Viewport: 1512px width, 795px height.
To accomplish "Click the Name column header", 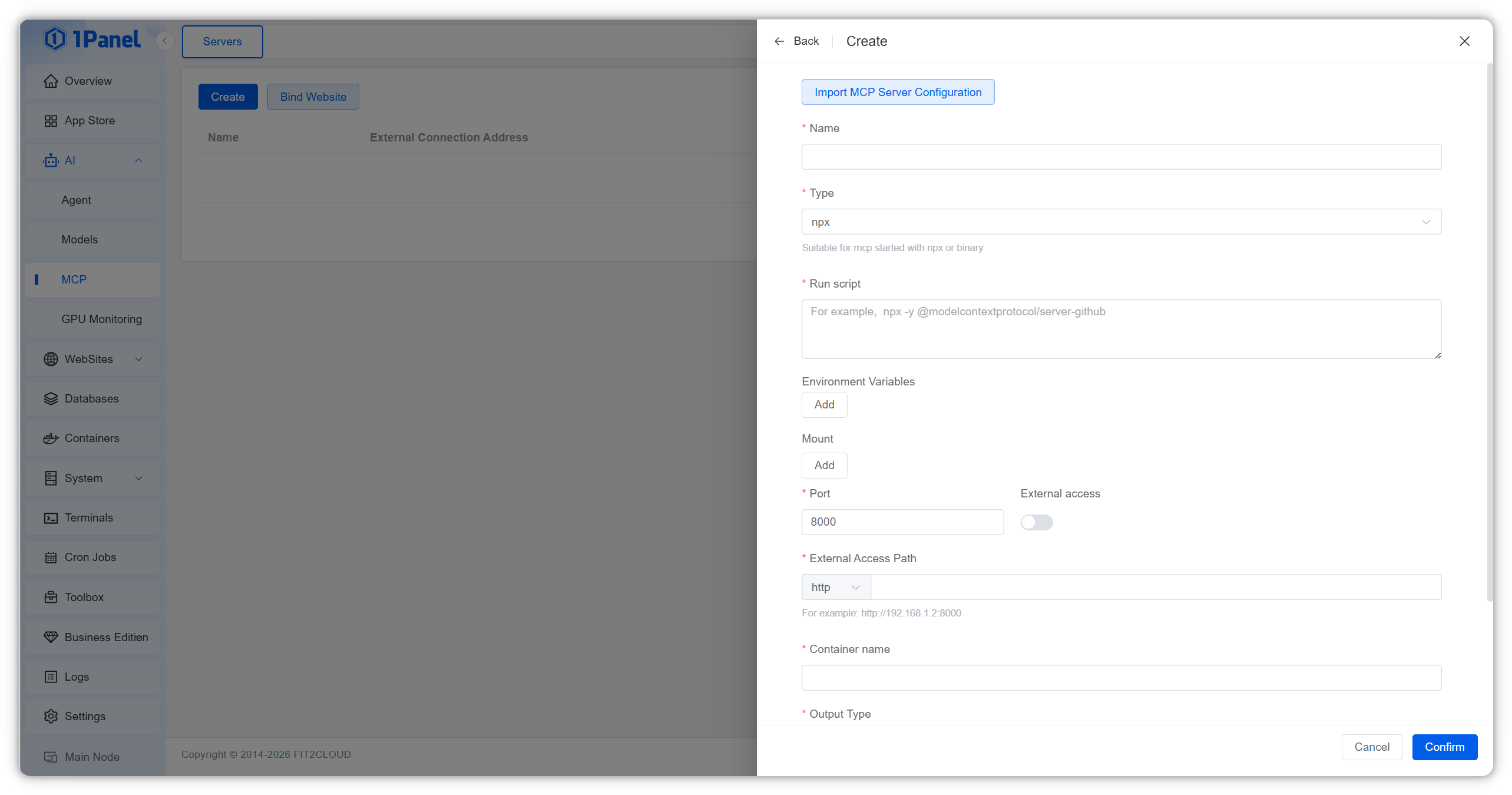I will 223,137.
